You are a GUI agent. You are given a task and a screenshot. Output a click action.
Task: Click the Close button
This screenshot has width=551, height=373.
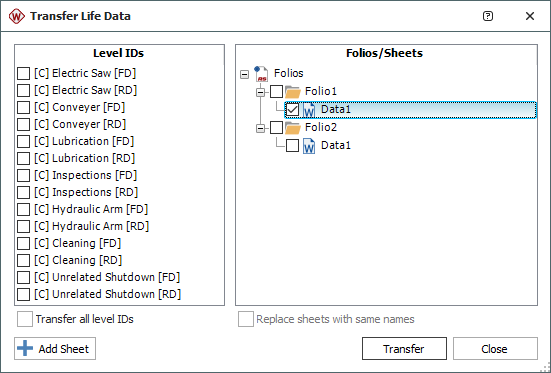pyautogui.click(x=495, y=349)
